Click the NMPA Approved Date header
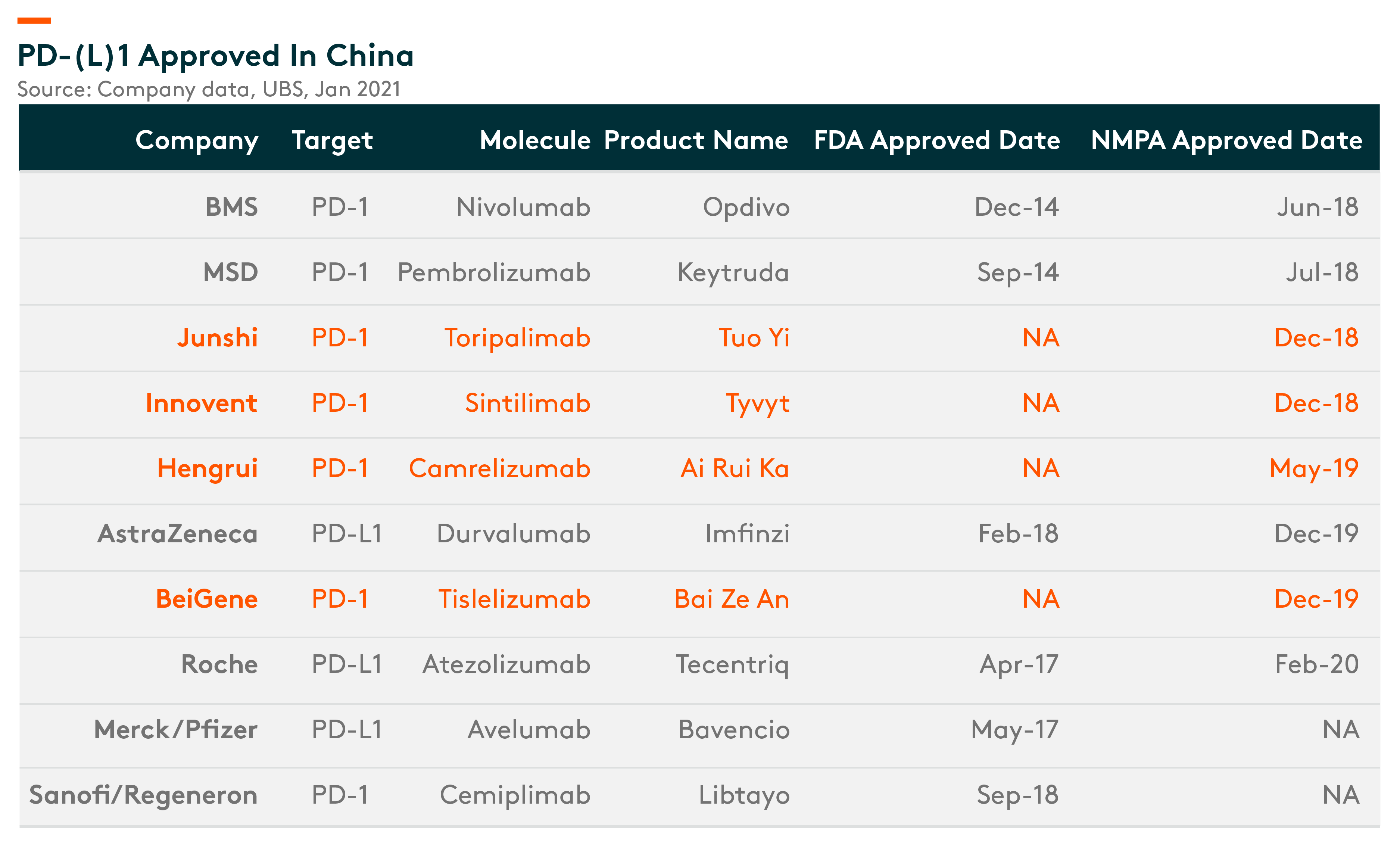The height and width of the screenshot is (857, 1400). [x=1226, y=140]
